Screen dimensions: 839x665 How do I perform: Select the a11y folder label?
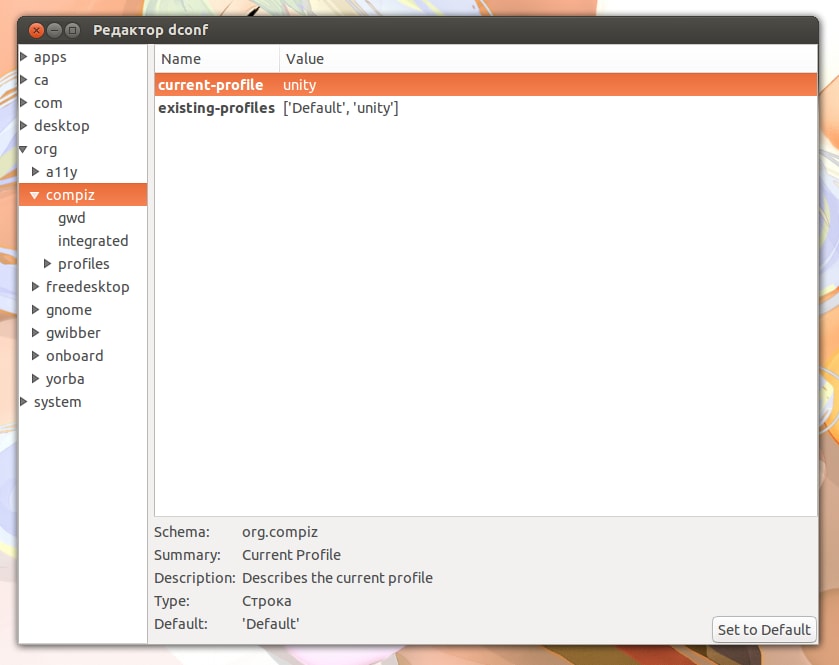click(62, 172)
